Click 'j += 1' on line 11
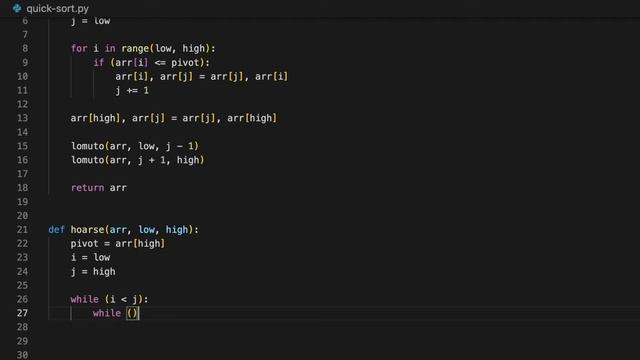Viewport: 640px width, 360px height. 132,90
